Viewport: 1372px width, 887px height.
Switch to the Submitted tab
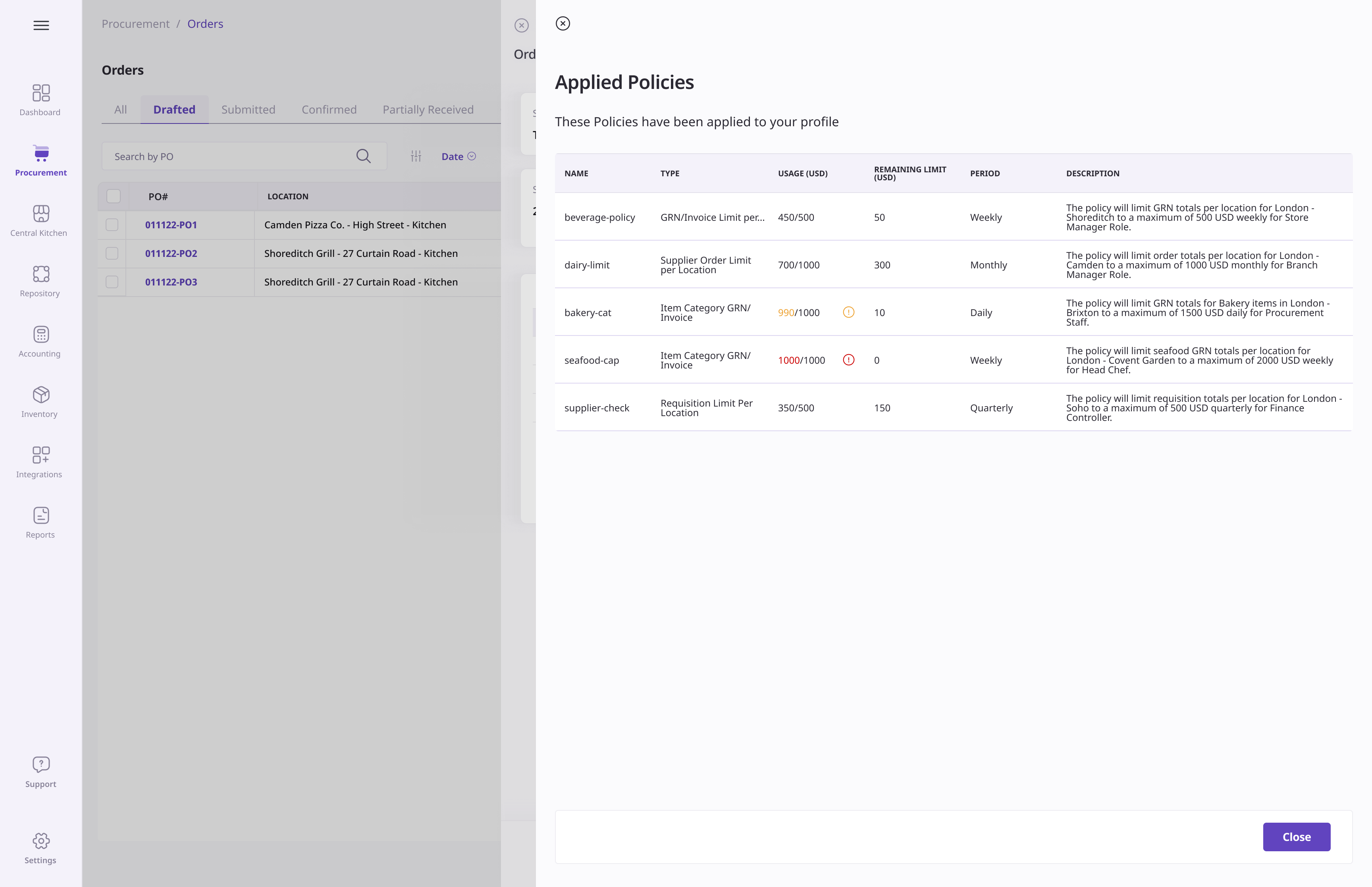[x=248, y=110]
